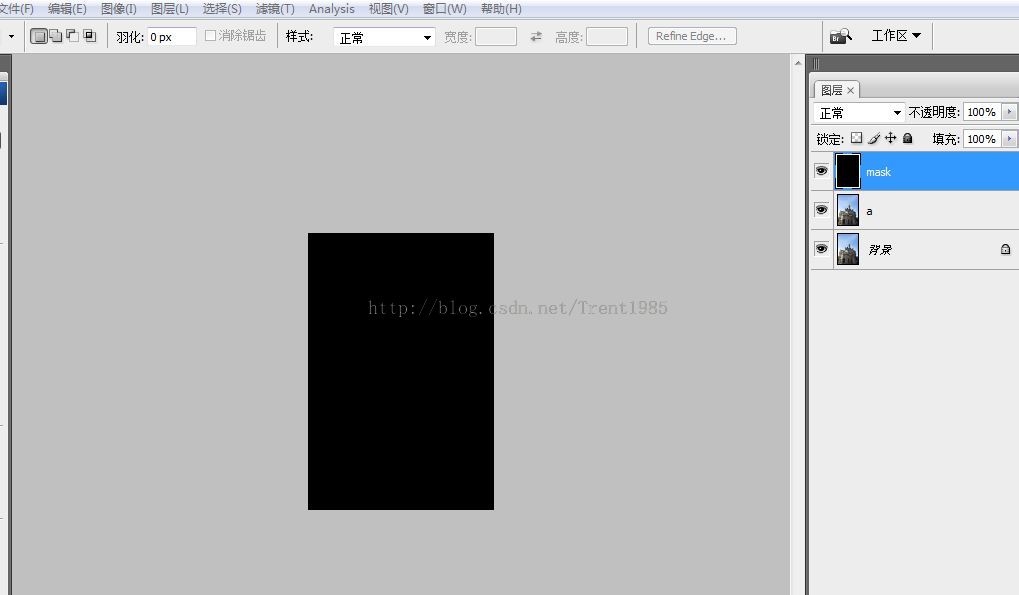Screen dimensions: 1019x595
Task: Open the 图层(L) menu
Action: [x=170, y=9]
